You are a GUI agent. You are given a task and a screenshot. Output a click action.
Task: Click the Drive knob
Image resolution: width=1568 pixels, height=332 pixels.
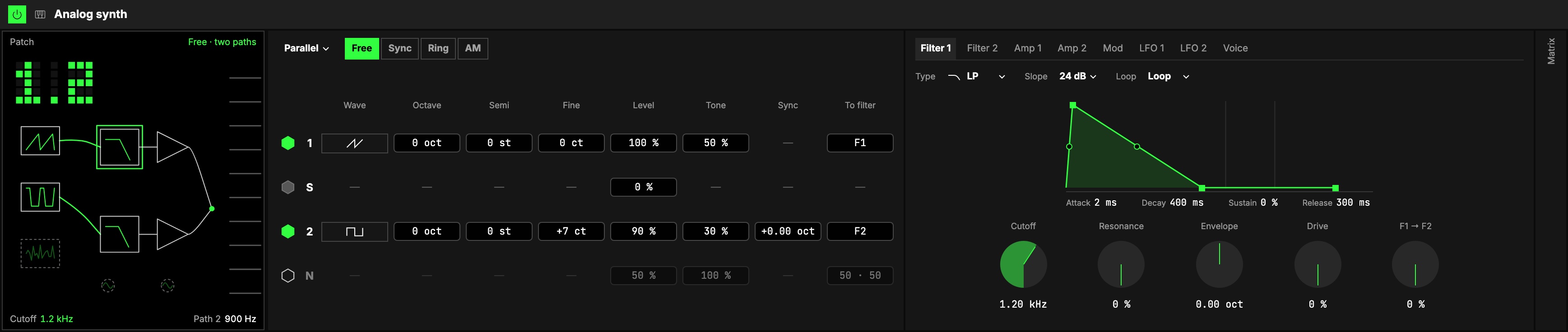(x=1317, y=264)
